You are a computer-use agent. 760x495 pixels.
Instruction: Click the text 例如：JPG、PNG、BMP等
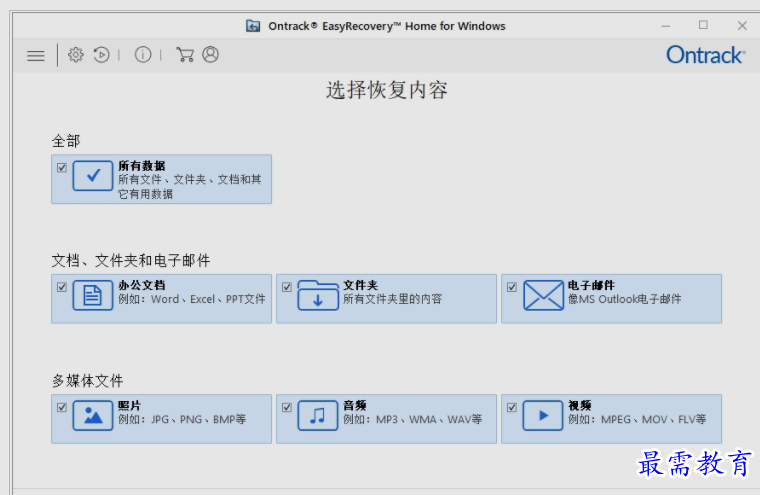[182, 419]
